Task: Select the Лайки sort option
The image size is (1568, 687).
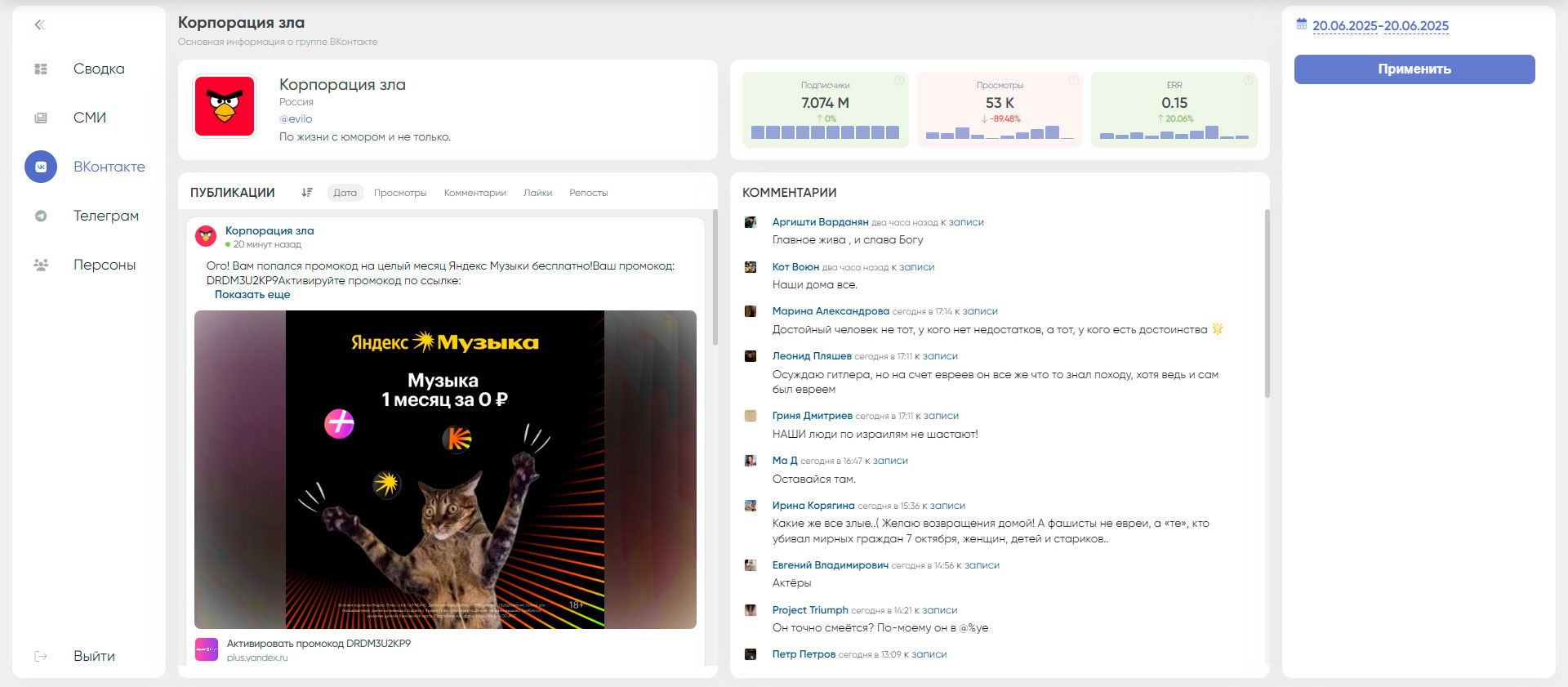Action: coord(537,193)
